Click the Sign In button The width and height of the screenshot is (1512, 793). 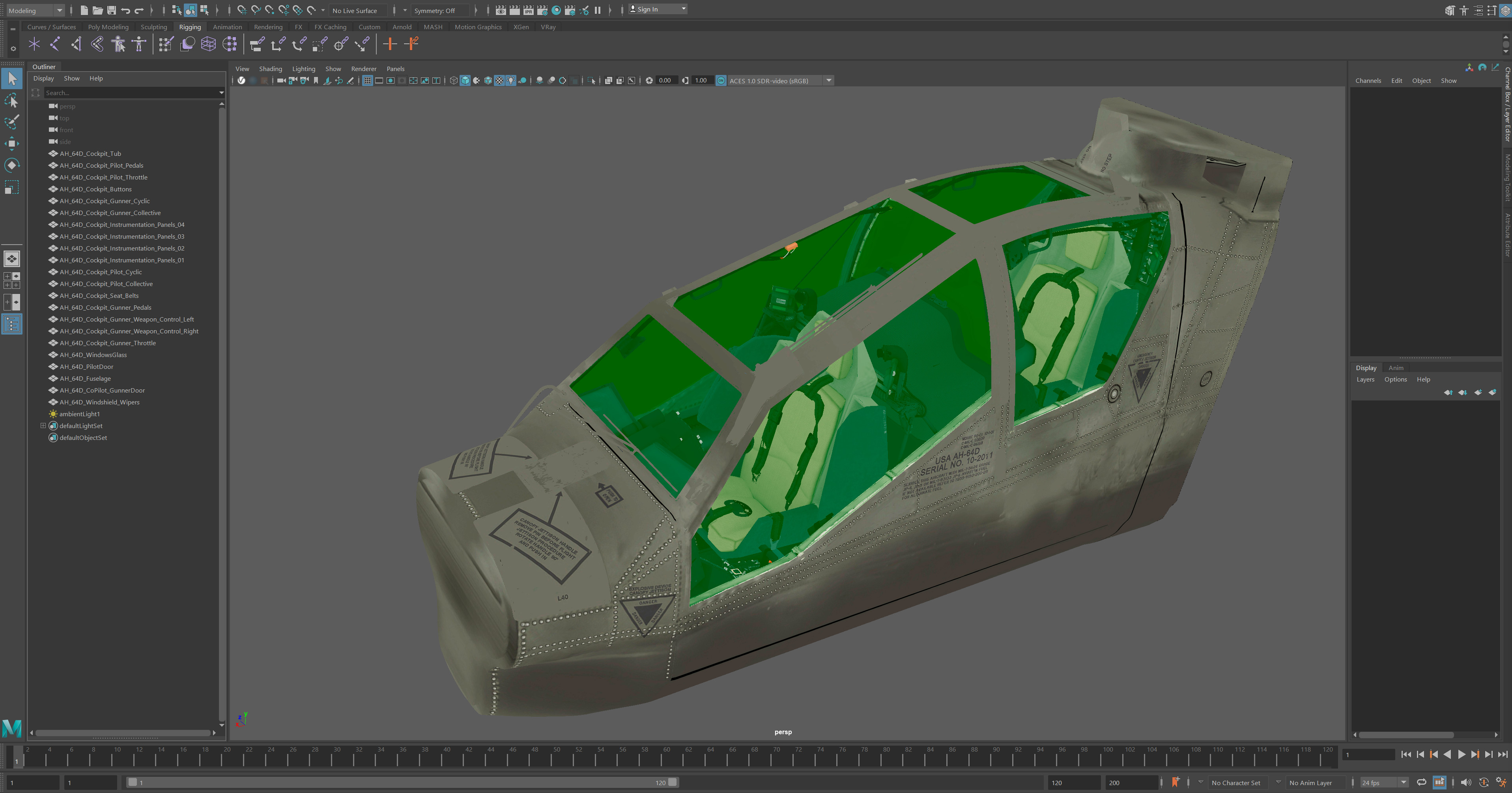click(657, 9)
